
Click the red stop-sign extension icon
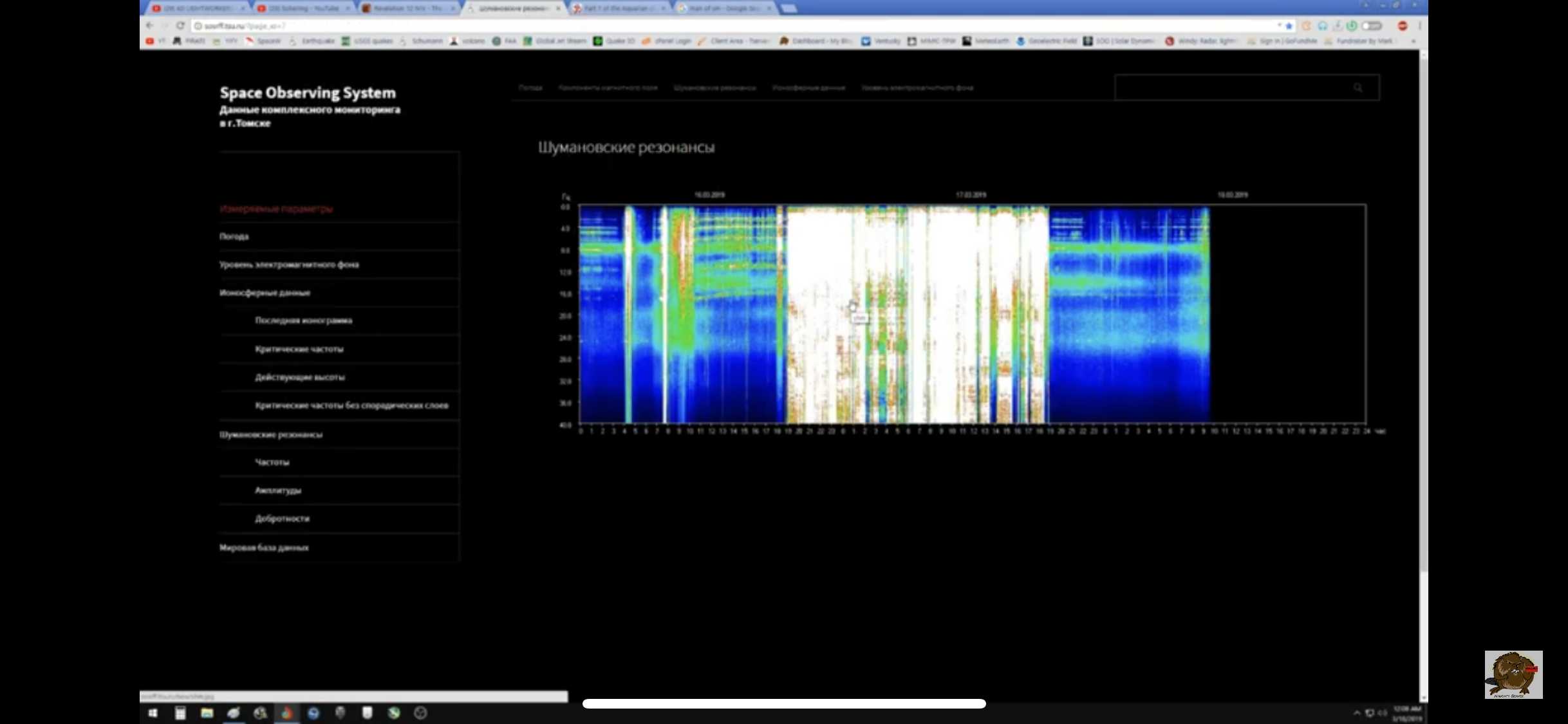1403,26
